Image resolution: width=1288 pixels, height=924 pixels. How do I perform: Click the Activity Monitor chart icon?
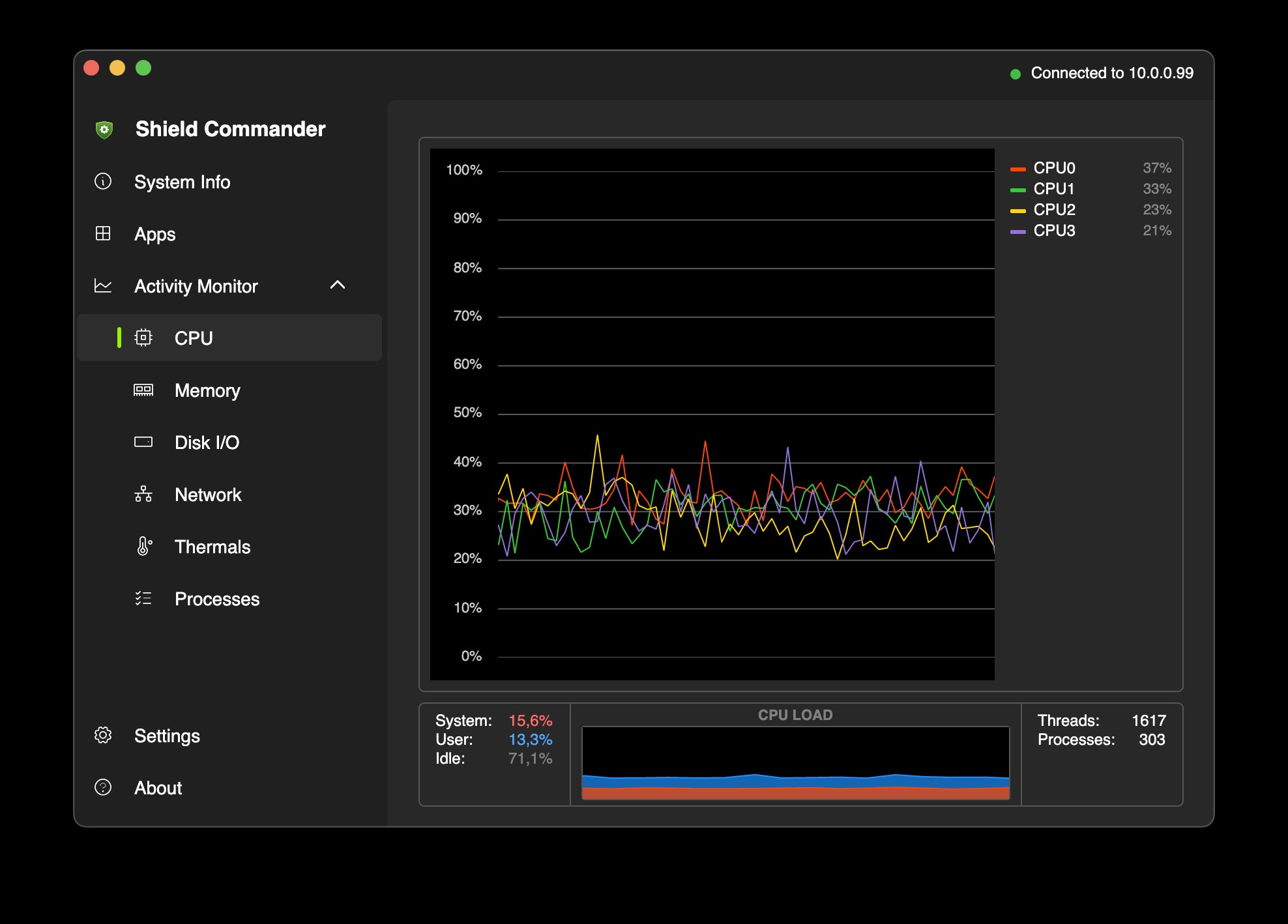click(x=103, y=285)
